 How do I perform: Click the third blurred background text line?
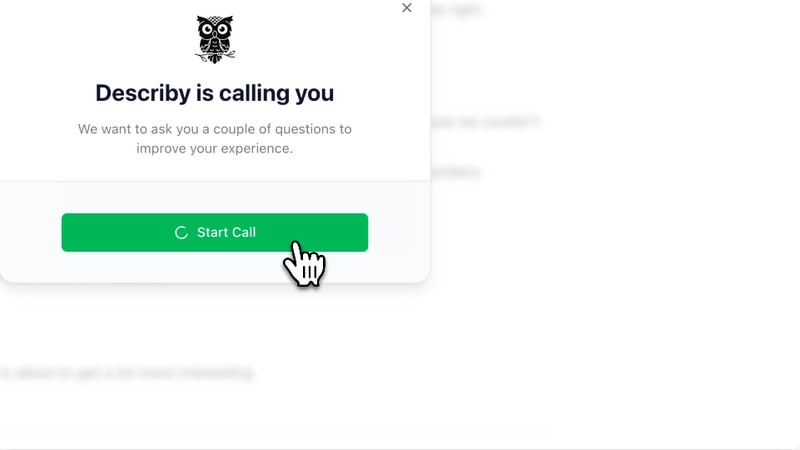(456, 171)
